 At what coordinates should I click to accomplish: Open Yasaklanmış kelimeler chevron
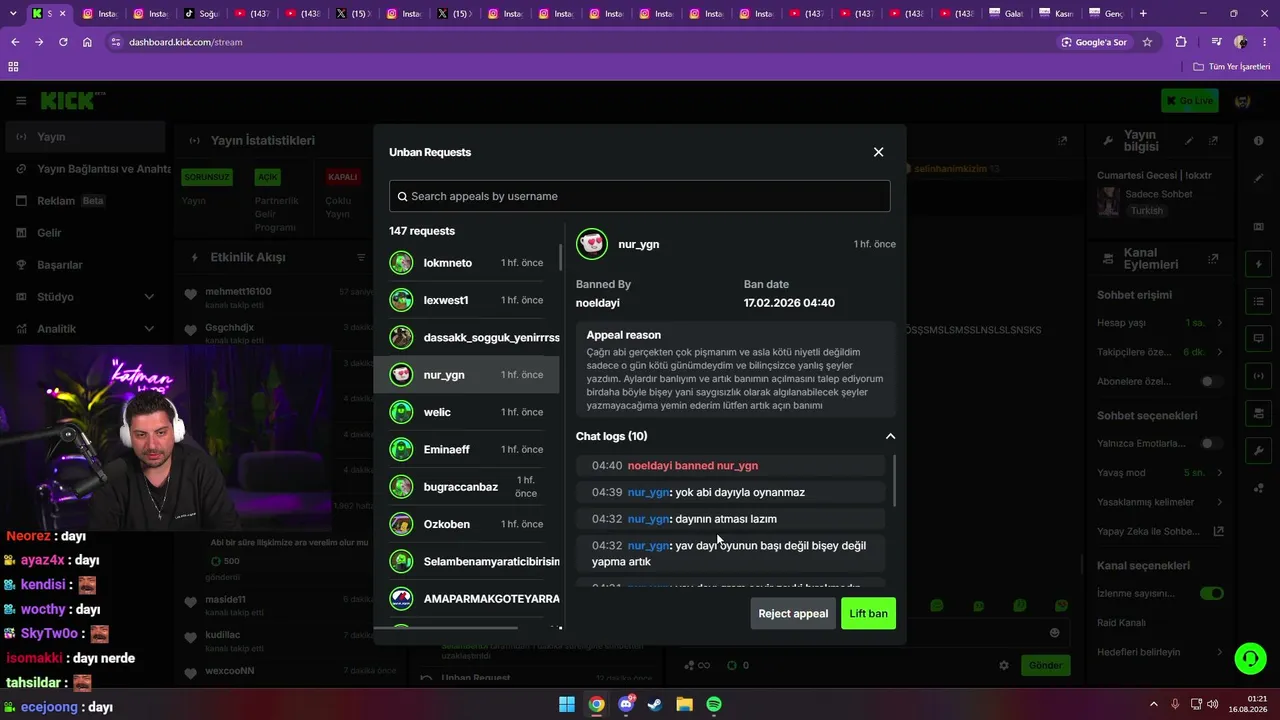pyautogui.click(x=1219, y=502)
